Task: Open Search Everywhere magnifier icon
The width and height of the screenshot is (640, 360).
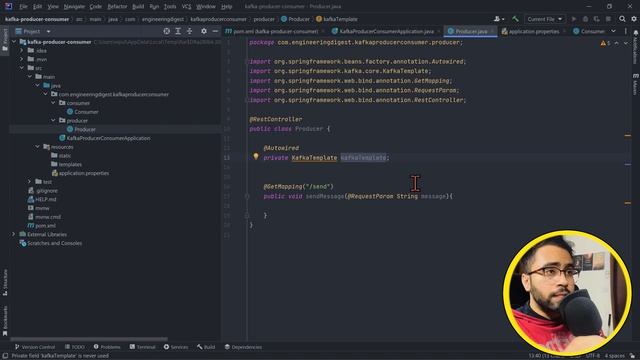Action: point(622,19)
